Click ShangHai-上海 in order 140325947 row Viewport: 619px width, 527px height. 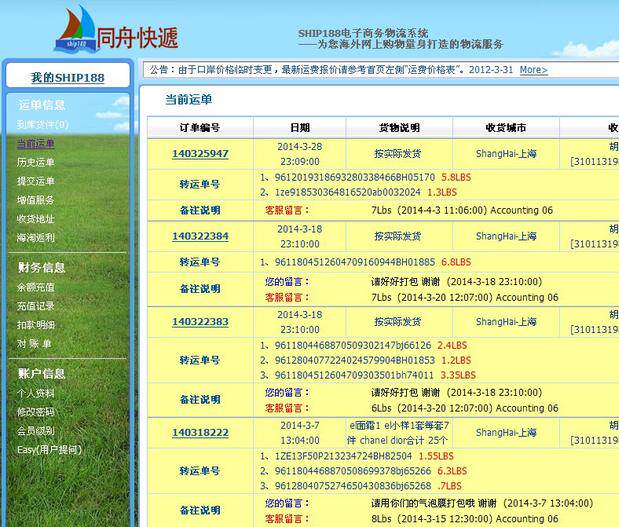506,154
